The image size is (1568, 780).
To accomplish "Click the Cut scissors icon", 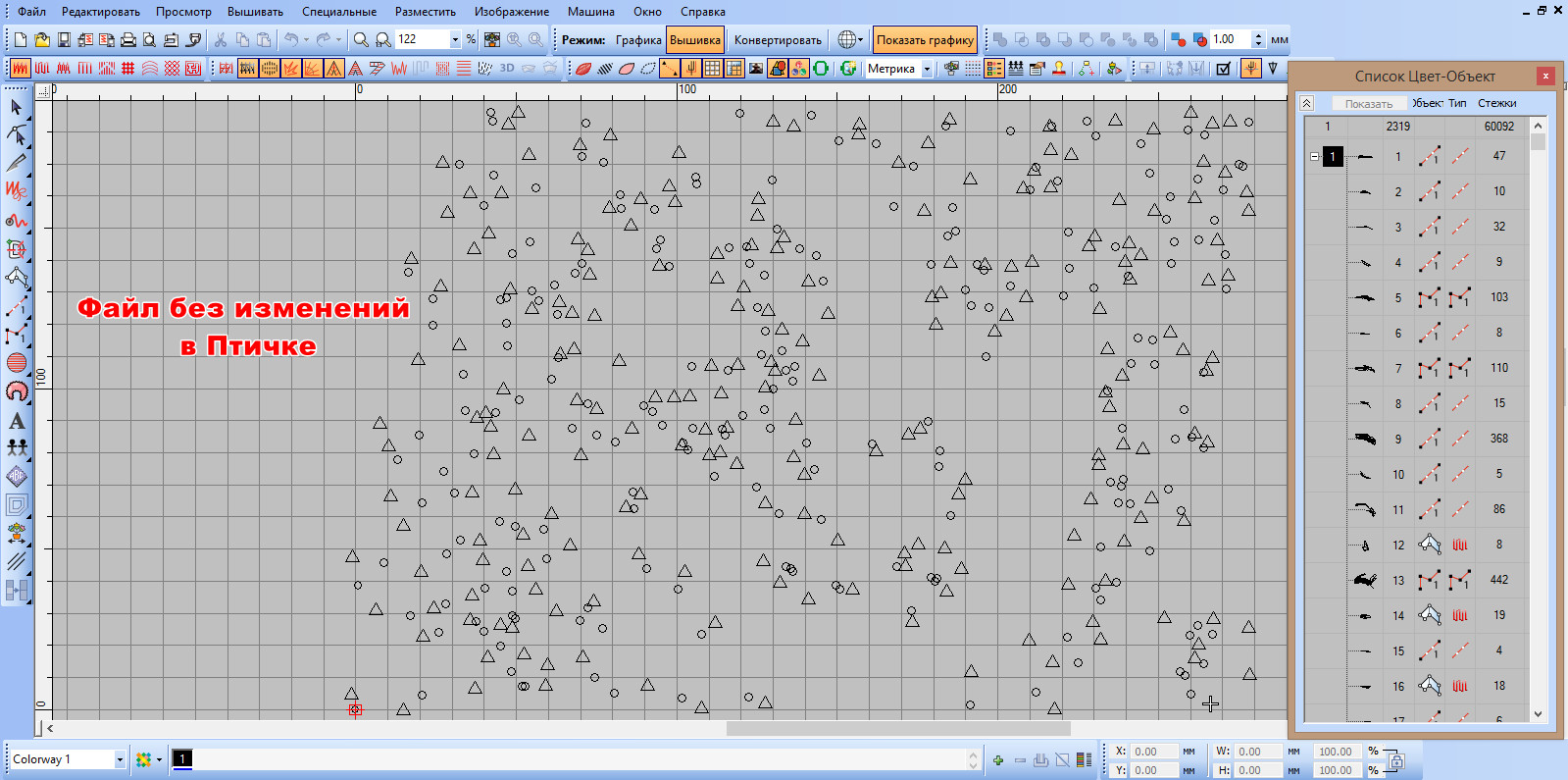I will 221,40.
